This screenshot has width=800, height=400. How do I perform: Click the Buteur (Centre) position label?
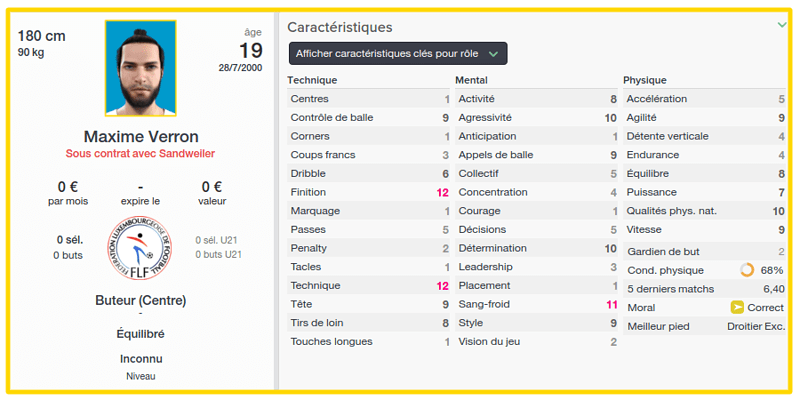pyautogui.click(x=141, y=301)
